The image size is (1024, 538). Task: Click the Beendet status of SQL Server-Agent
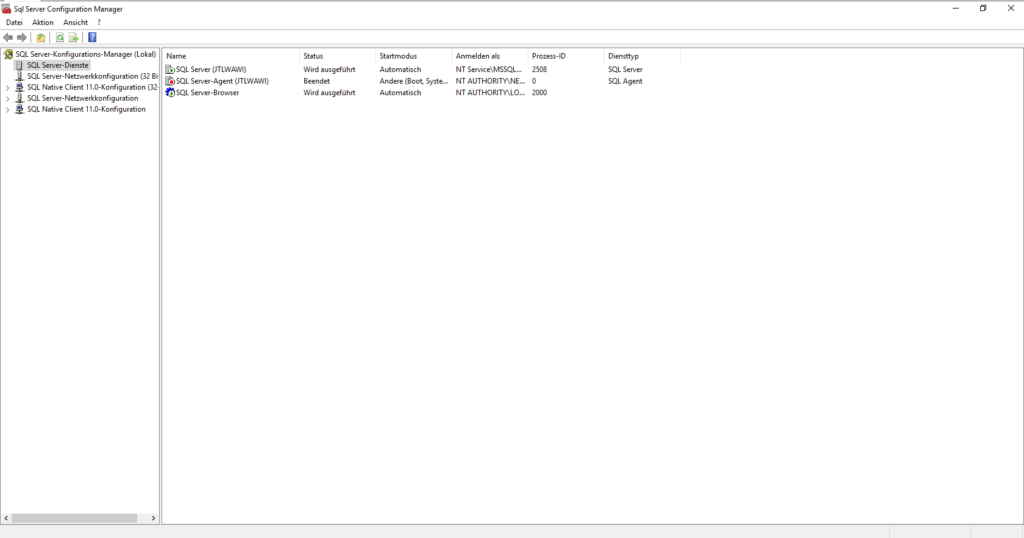316,81
